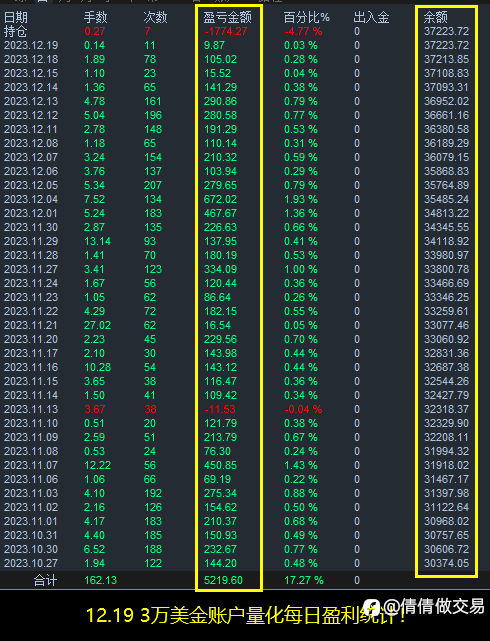This screenshot has width=490, height=641.
Task: Click balance value 36189.29
Action: click(x=446, y=143)
